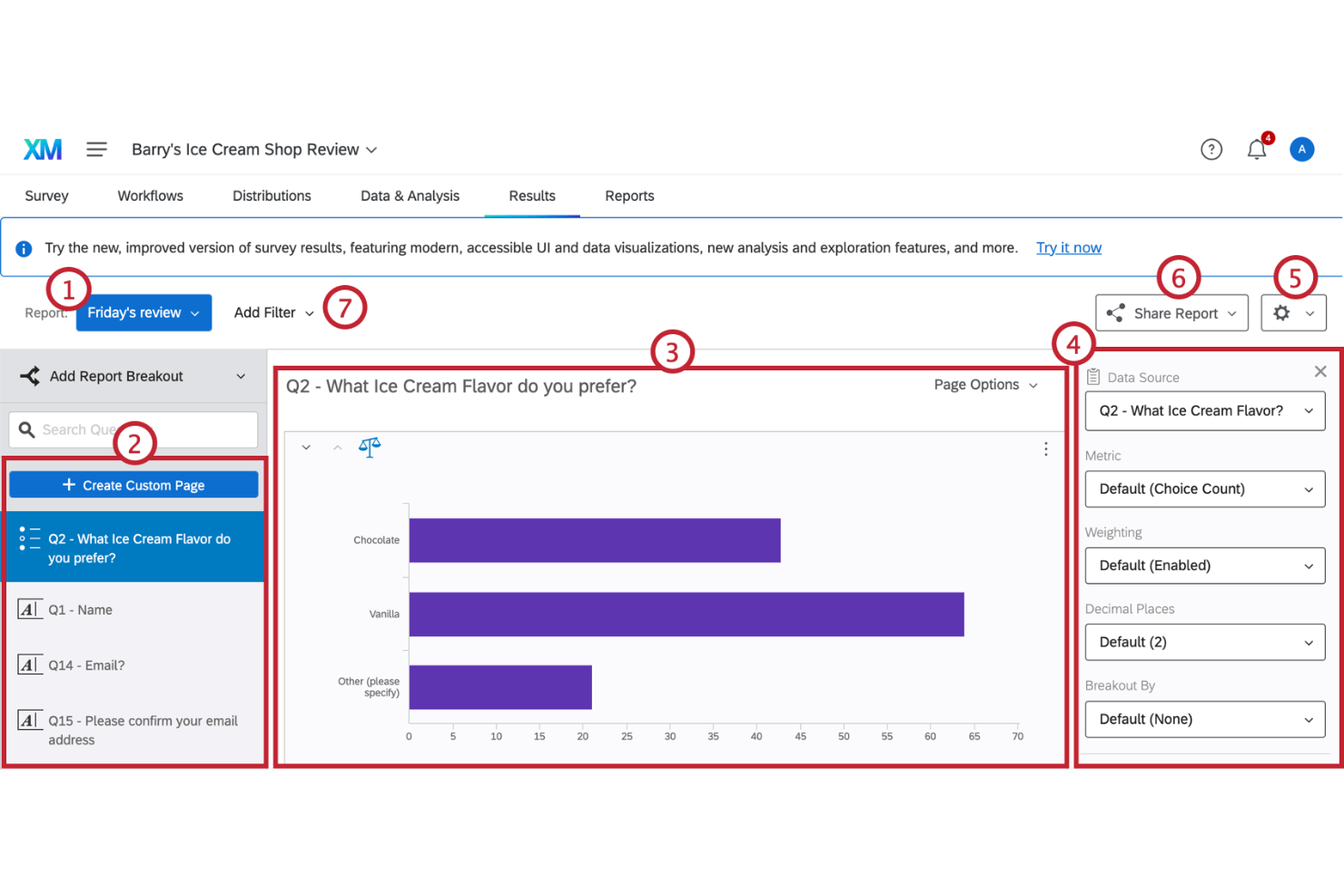Viewport: 1344px width, 896px height.
Task: Open the Weighting dropdown
Action: [x=1205, y=566]
